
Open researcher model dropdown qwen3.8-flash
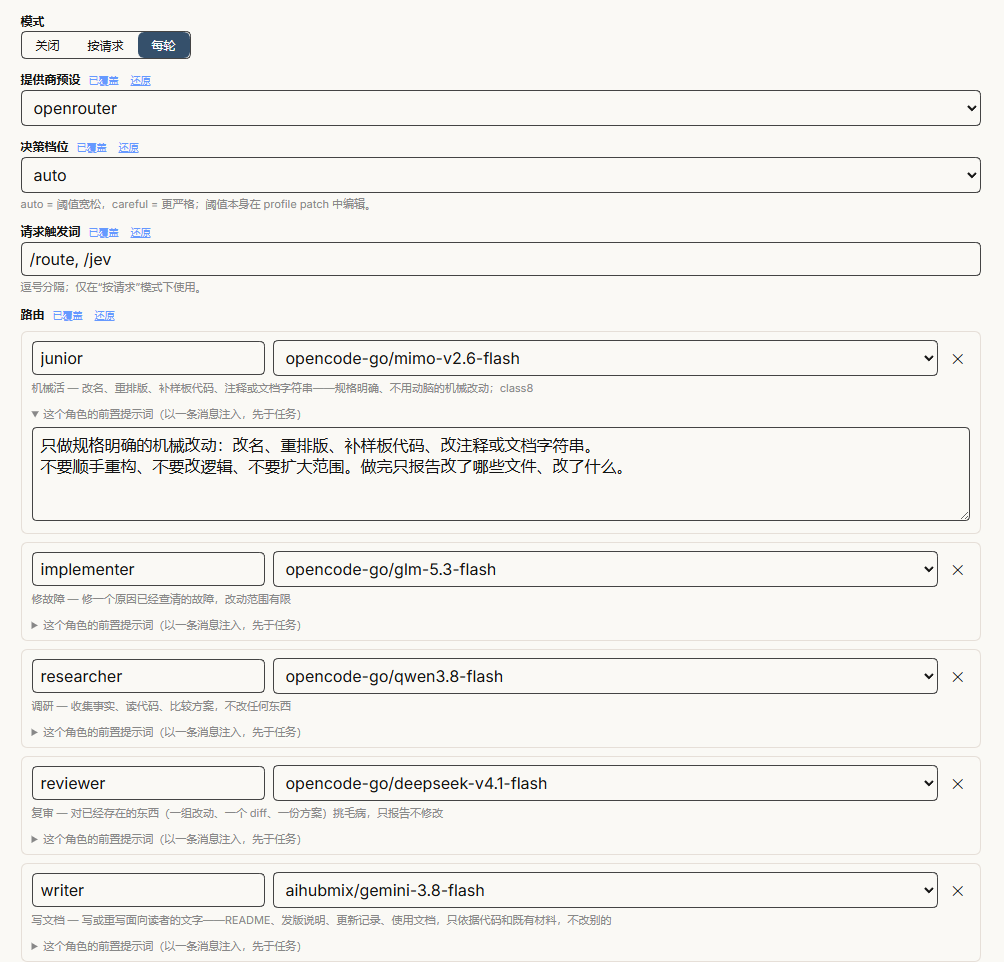tap(605, 676)
